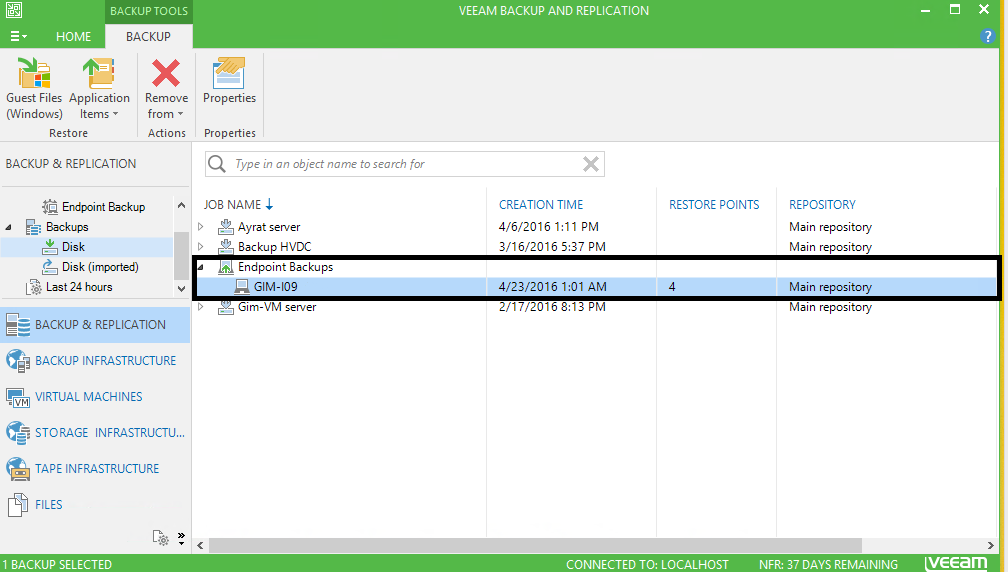Click the Gim-VM server job icon
This screenshot has width=1008, height=572.
pyautogui.click(x=226, y=307)
